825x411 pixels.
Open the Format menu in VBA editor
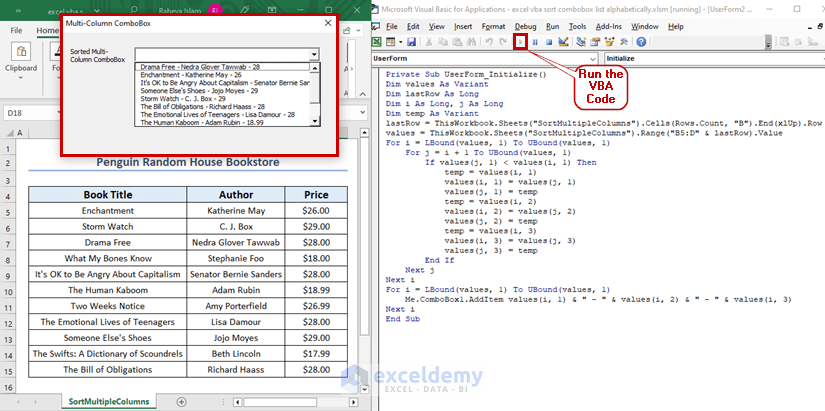click(493, 26)
